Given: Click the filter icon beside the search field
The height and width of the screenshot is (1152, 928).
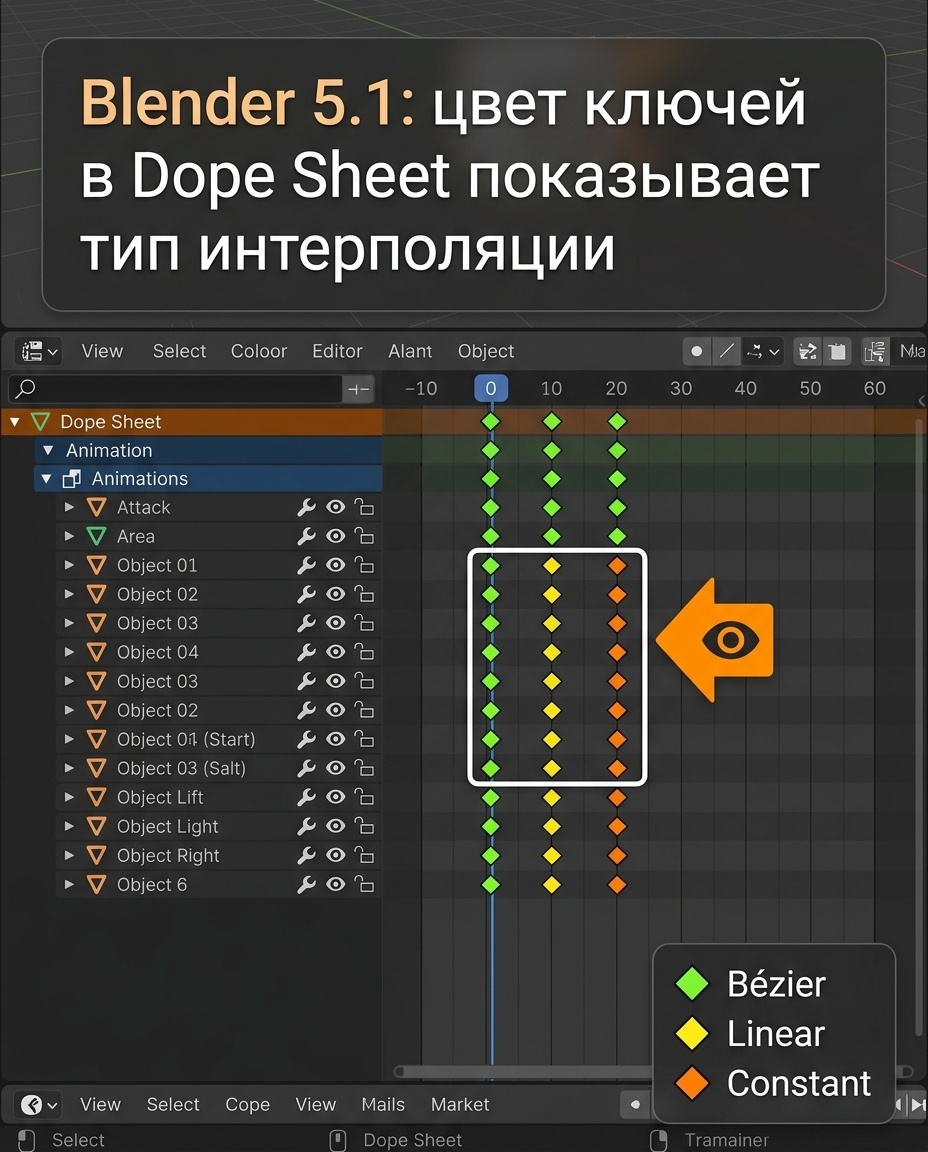Looking at the screenshot, I should coord(358,389).
